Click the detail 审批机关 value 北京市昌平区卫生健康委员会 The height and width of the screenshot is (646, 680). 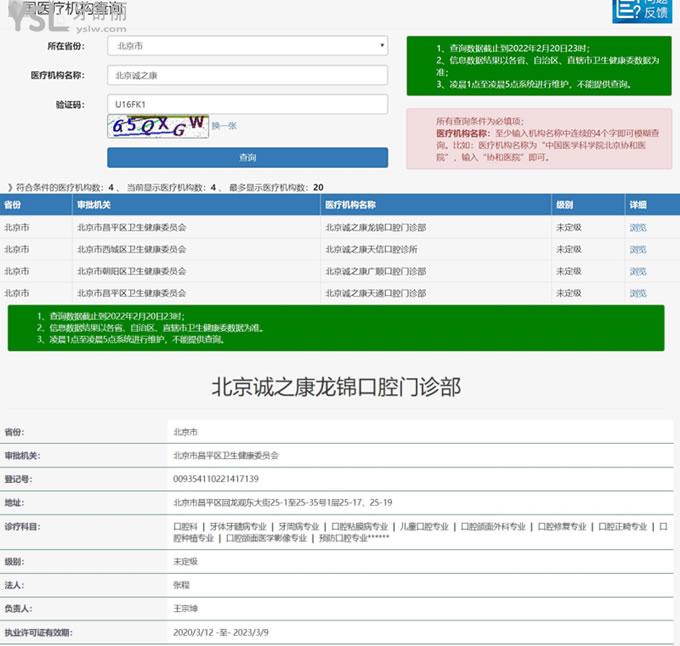pyautogui.click(x=226, y=455)
